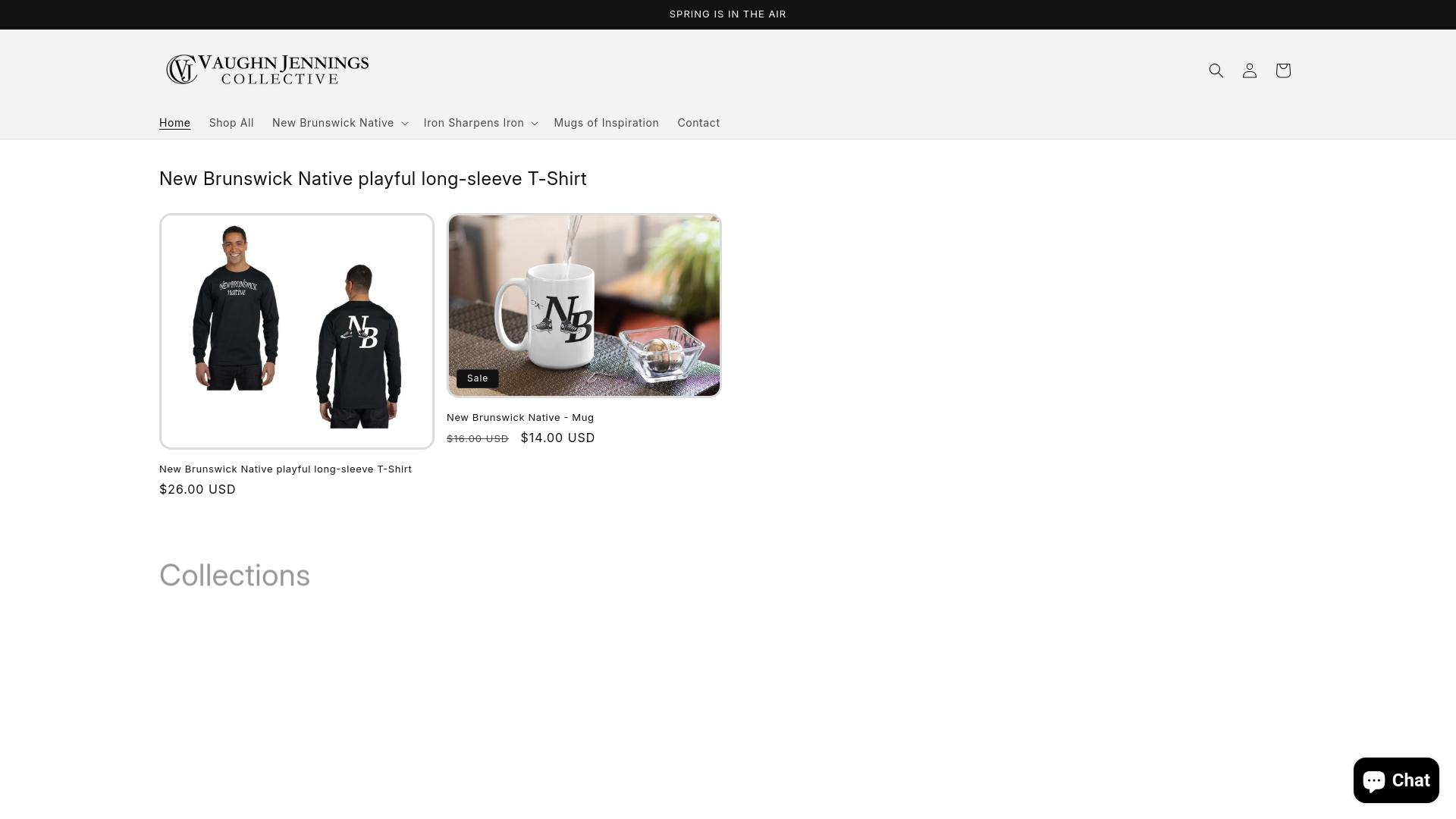Click the SPRING IS IN THE AIR announcement
This screenshot has width=1456, height=819.
pyautogui.click(x=728, y=14)
